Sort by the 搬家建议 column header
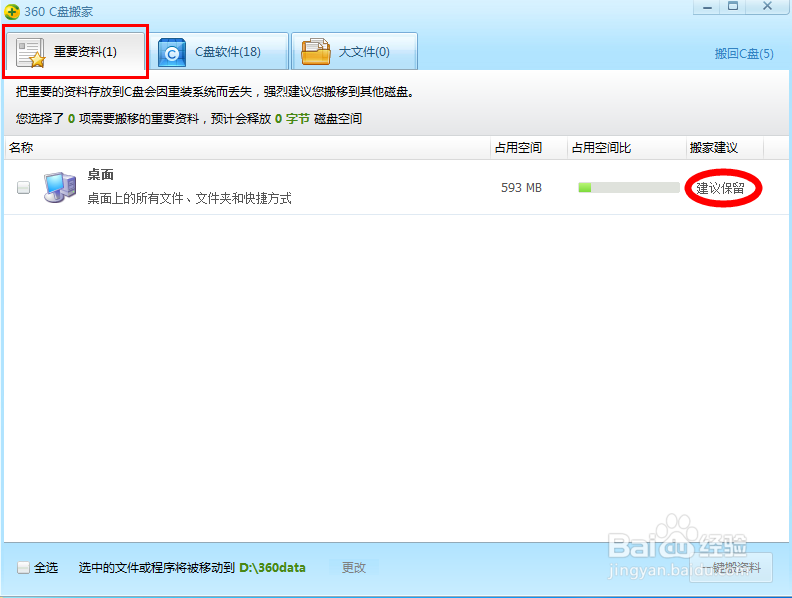 (725, 147)
